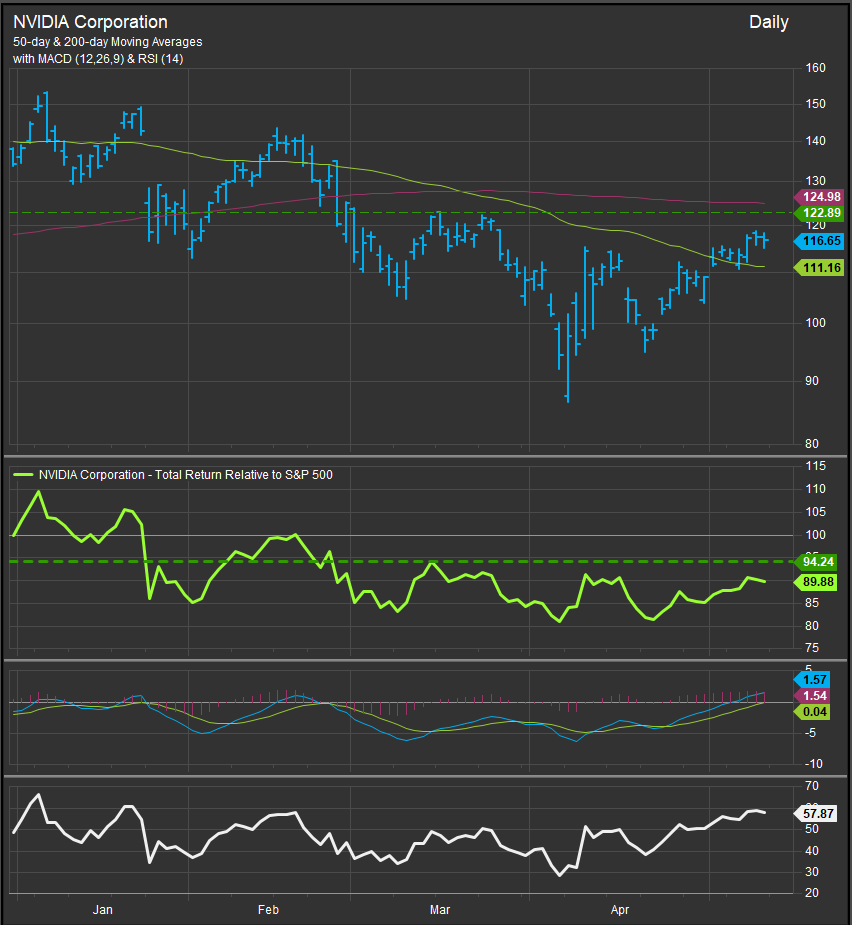Click the 80 label on the price axis
852x925 pixels.
(812, 444)
